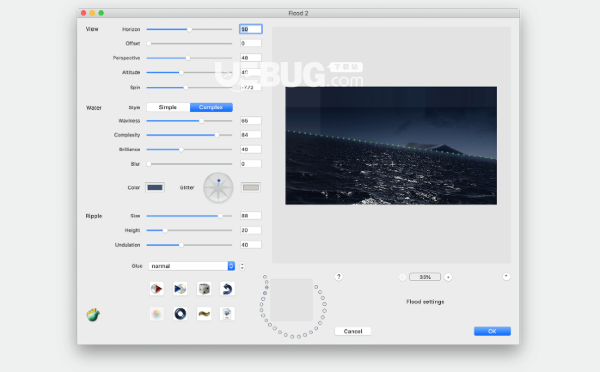Click the zoom in plus button
Viewport: 600px width, 372px height.
[448, 277]
